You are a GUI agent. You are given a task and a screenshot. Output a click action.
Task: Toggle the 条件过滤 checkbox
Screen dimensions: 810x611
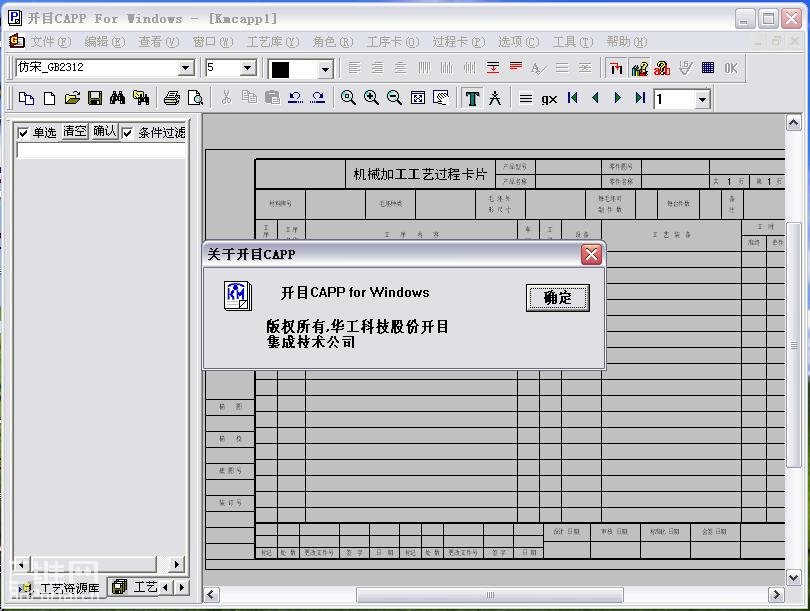[x=127, y=133]
